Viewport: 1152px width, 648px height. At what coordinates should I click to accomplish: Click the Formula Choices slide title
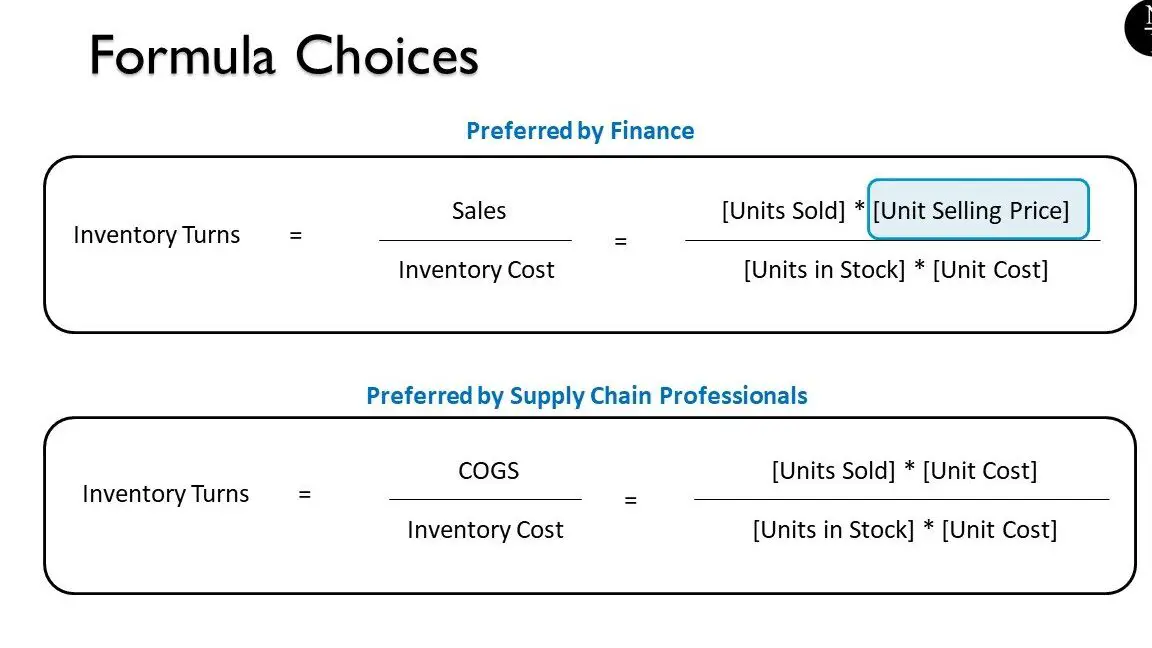coord(284,55)
